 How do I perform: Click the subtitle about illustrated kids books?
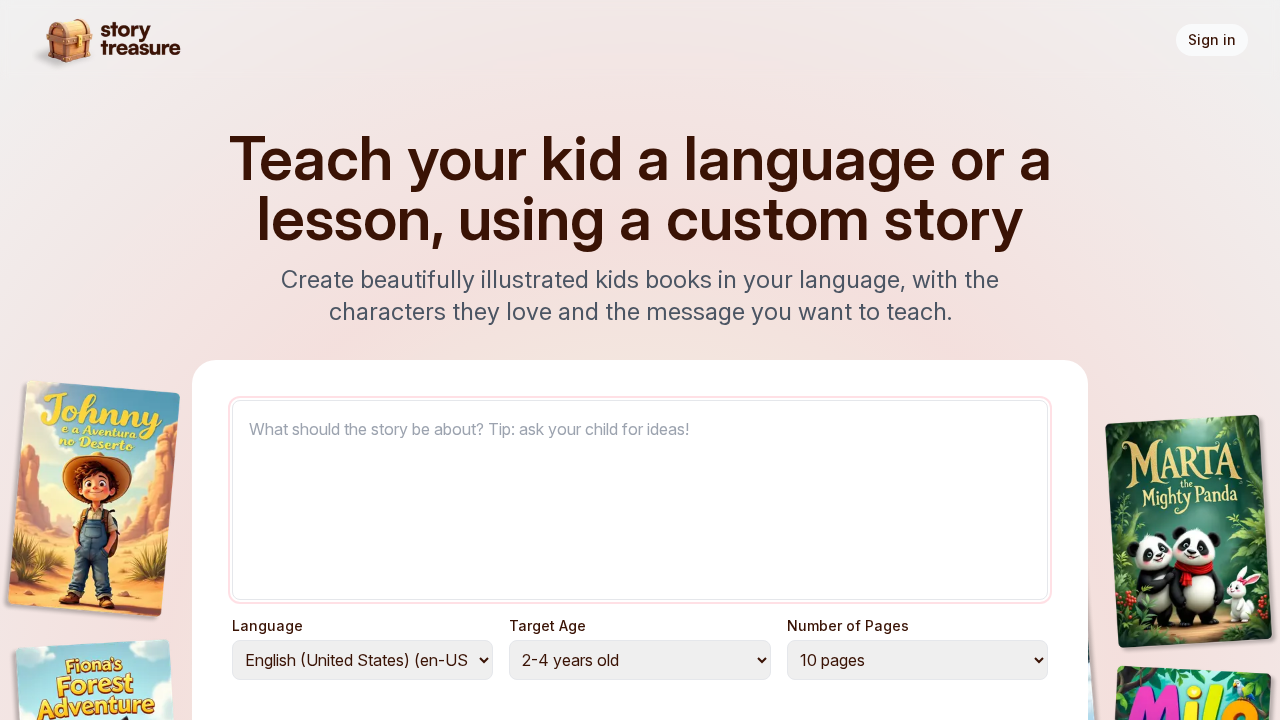click(x=640, y=296)
